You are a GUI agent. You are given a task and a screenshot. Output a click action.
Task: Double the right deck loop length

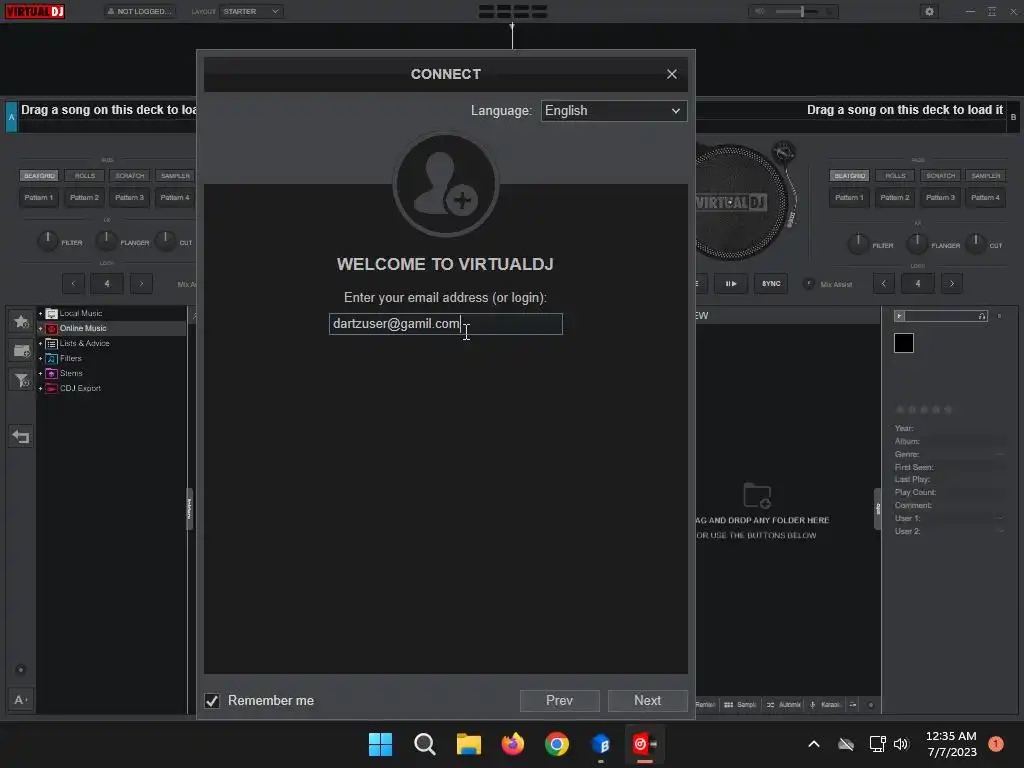coord(952,283)
